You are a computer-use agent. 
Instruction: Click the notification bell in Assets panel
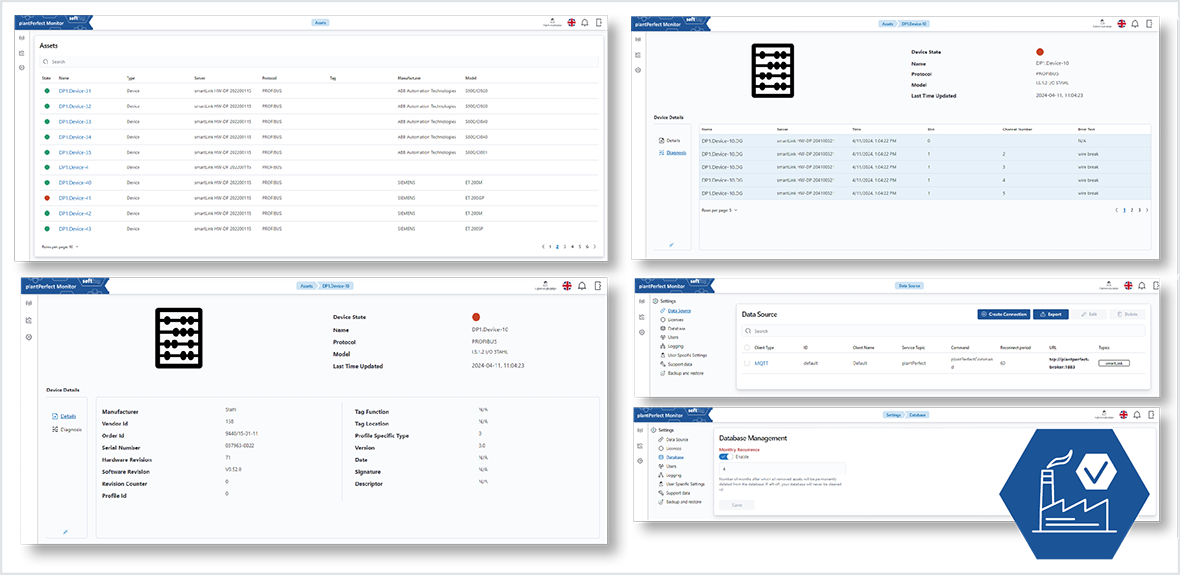pos(584,22)
